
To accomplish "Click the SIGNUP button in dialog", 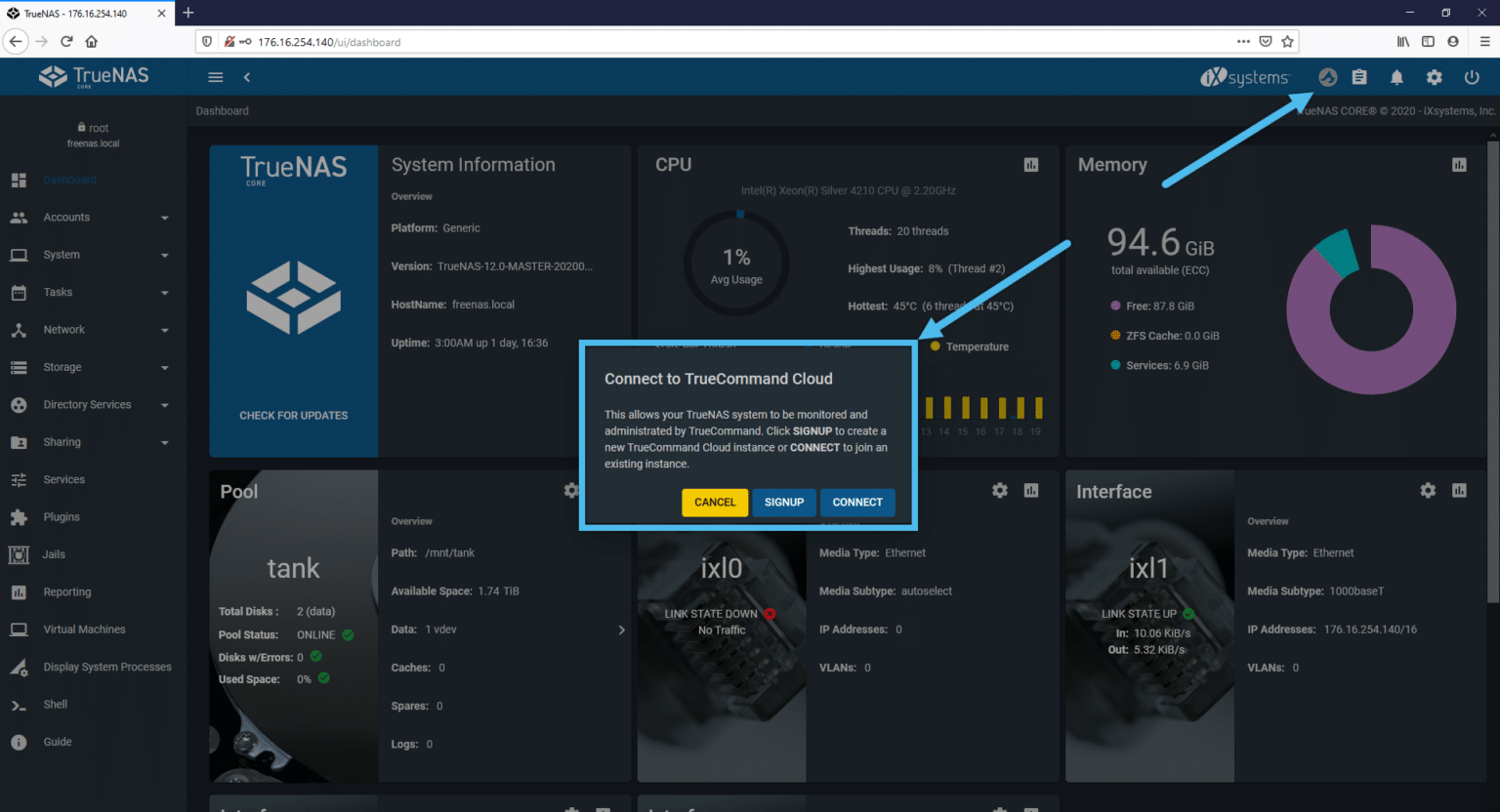I will point(784,503).
